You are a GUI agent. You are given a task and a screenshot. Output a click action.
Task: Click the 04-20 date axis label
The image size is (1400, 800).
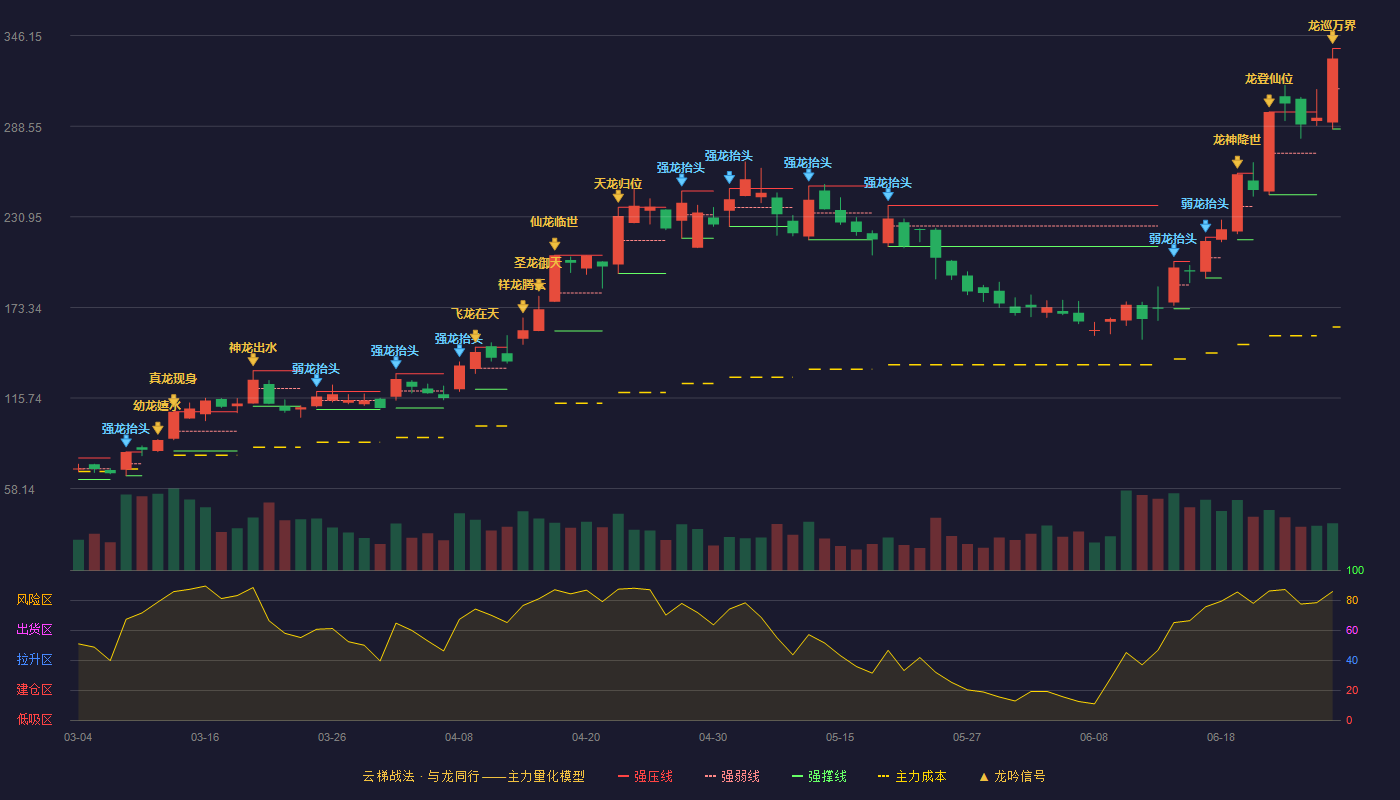click(x=586, y=737)
